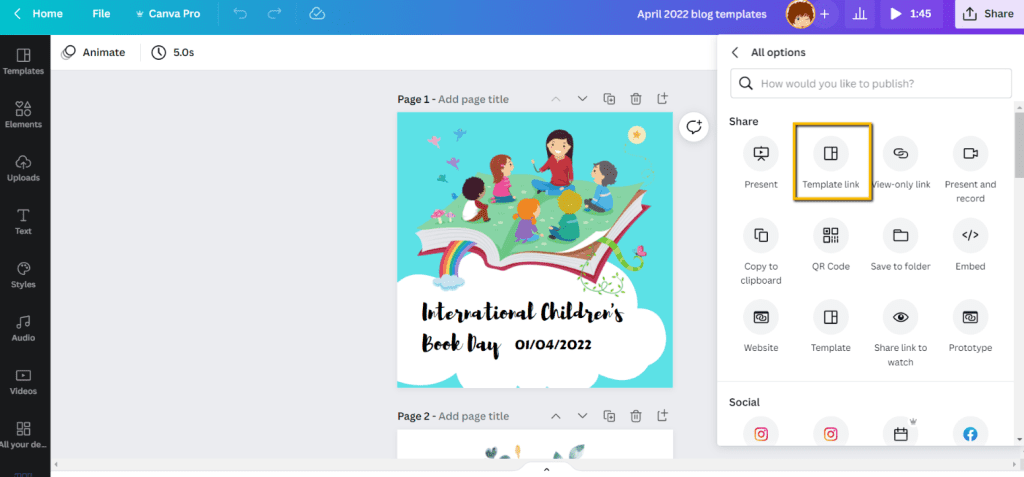Move Page 2 down with chevron
The width and height of the screenshot is (1024, 477).
pyautogui.click(x=583, y=416)
